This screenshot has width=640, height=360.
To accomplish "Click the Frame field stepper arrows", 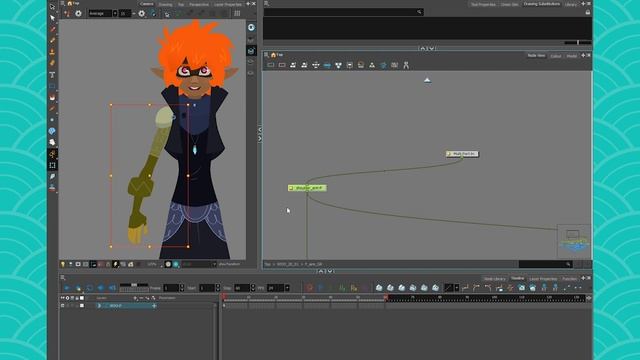I will 182,288.
